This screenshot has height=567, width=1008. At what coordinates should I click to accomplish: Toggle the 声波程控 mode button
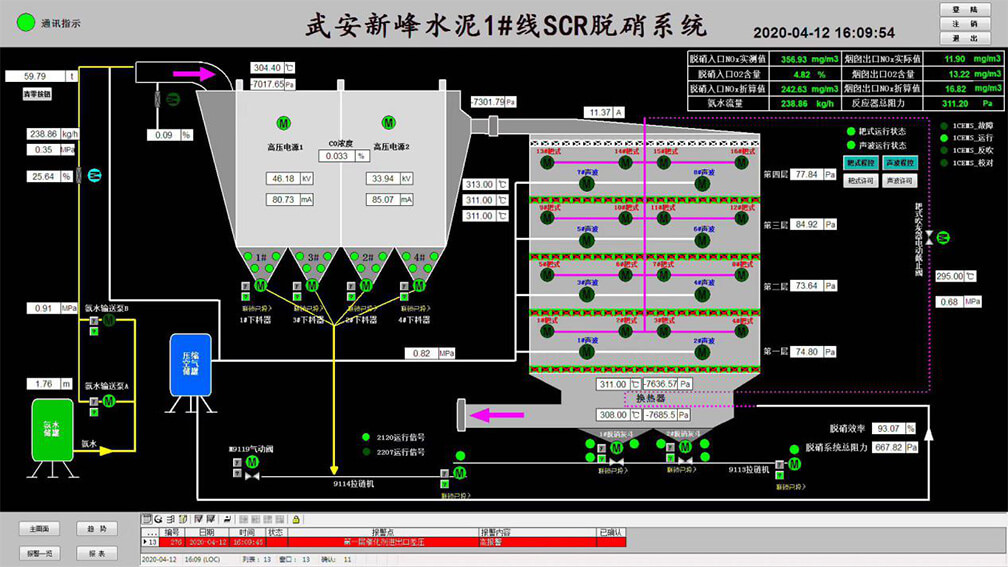(x=900, y=162)
